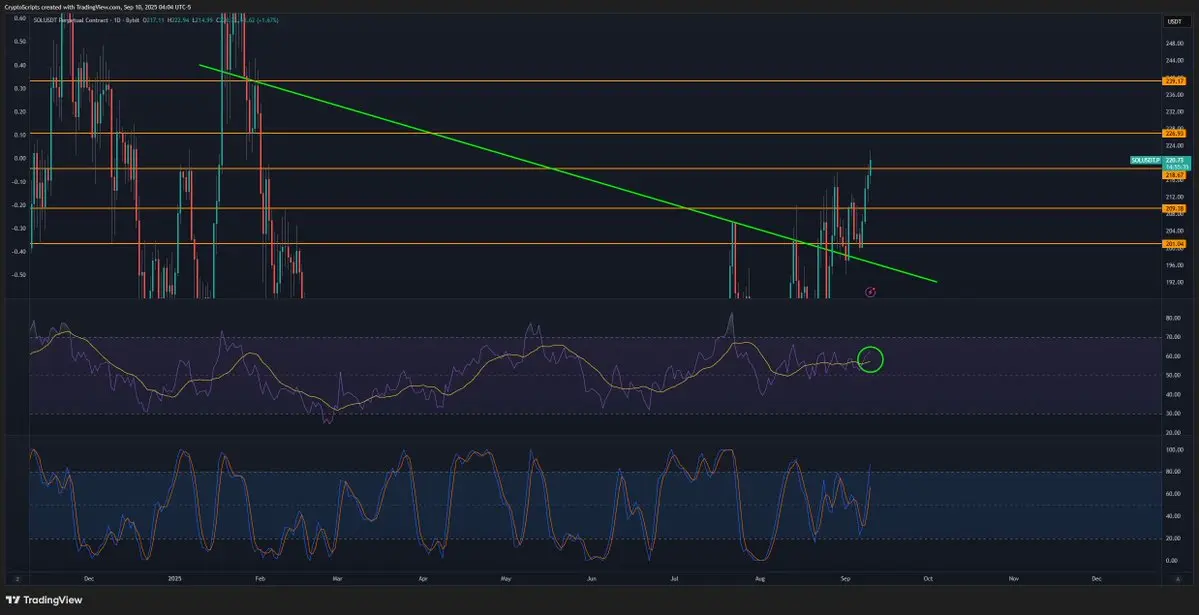The image size is (1199, 615).
Task: Click the 226.93 orange price label
Action: click(x=1174, y=133)
